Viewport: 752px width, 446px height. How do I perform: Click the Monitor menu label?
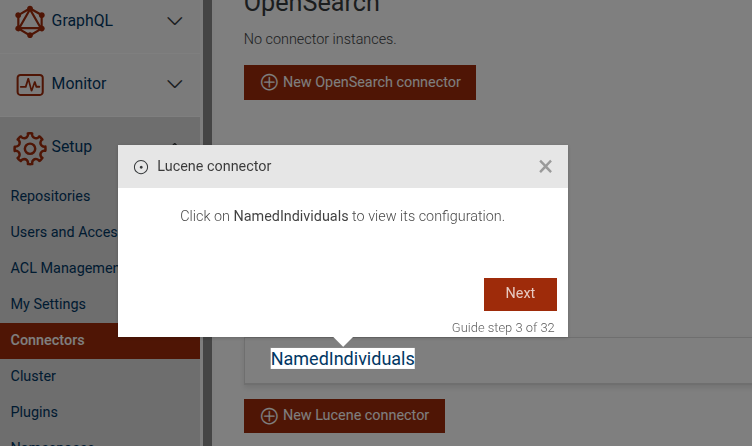point(79,84)
